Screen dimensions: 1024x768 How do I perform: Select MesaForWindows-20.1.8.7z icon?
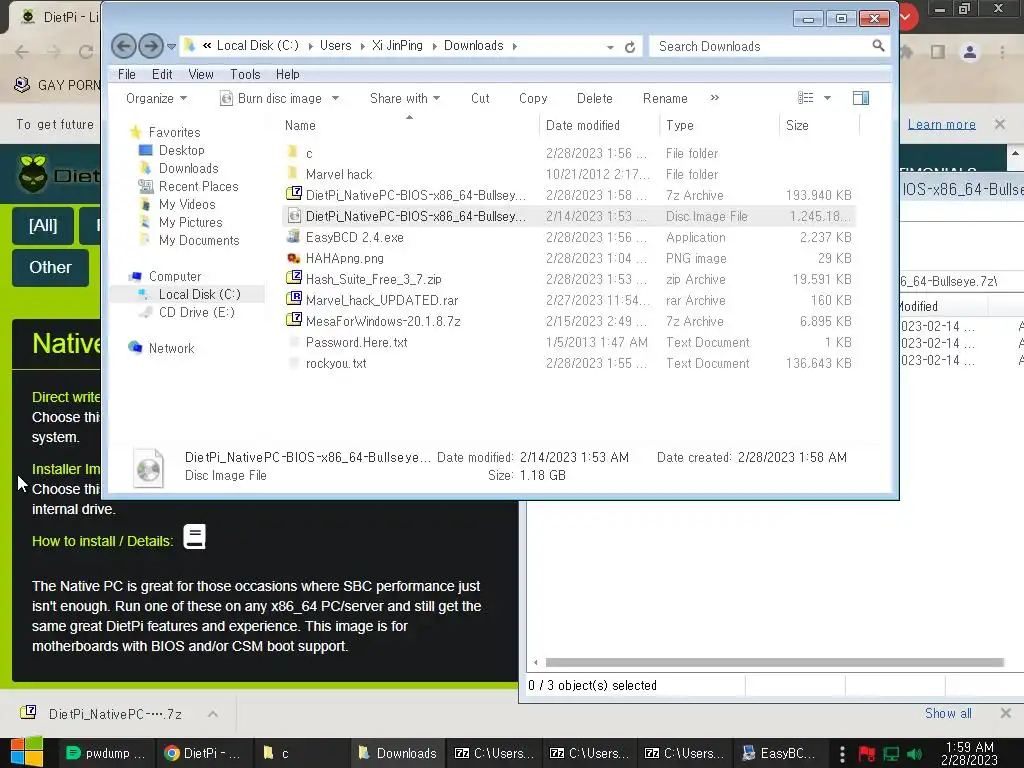[294, 321]
